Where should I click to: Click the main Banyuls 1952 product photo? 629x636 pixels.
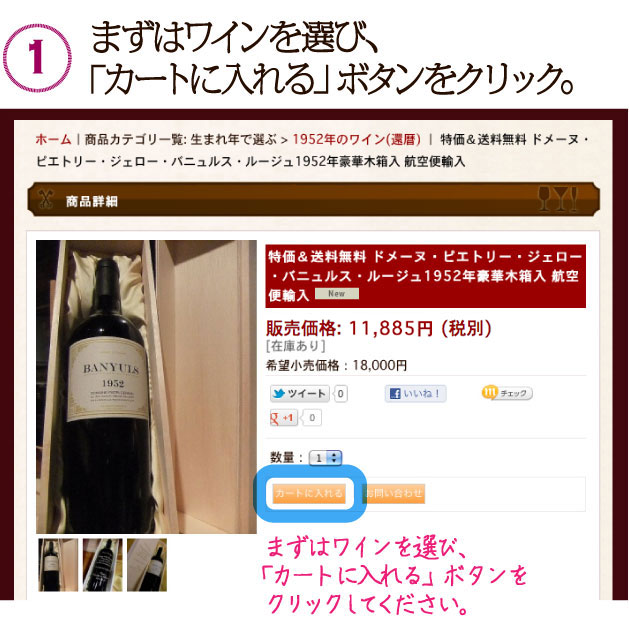click(x=146, y=387)
